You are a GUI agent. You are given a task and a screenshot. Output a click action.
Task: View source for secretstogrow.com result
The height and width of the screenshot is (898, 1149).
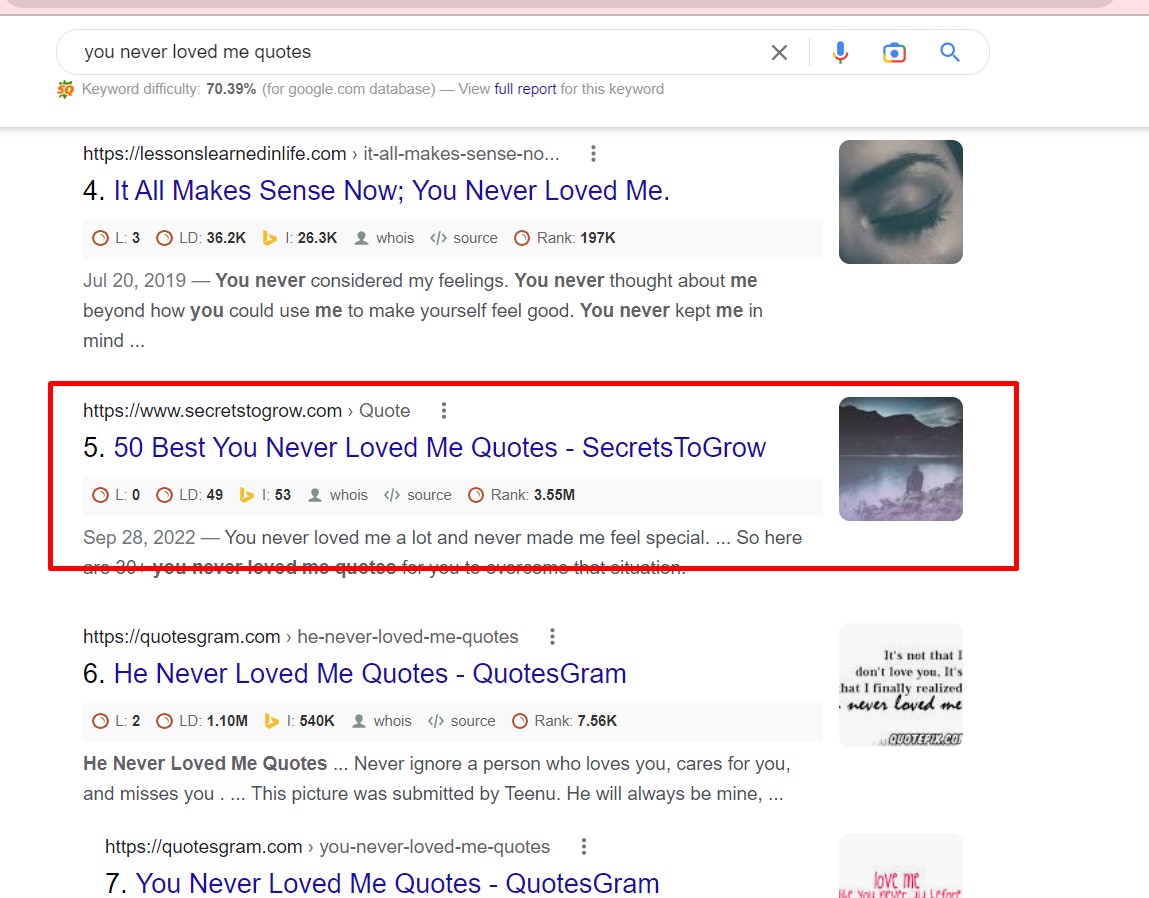418,495
